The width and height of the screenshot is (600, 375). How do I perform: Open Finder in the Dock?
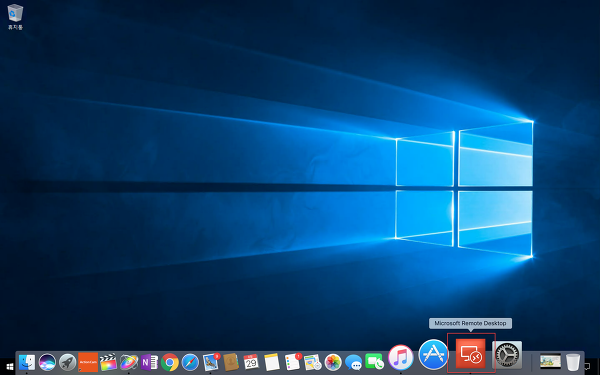(x=27, y=362)
